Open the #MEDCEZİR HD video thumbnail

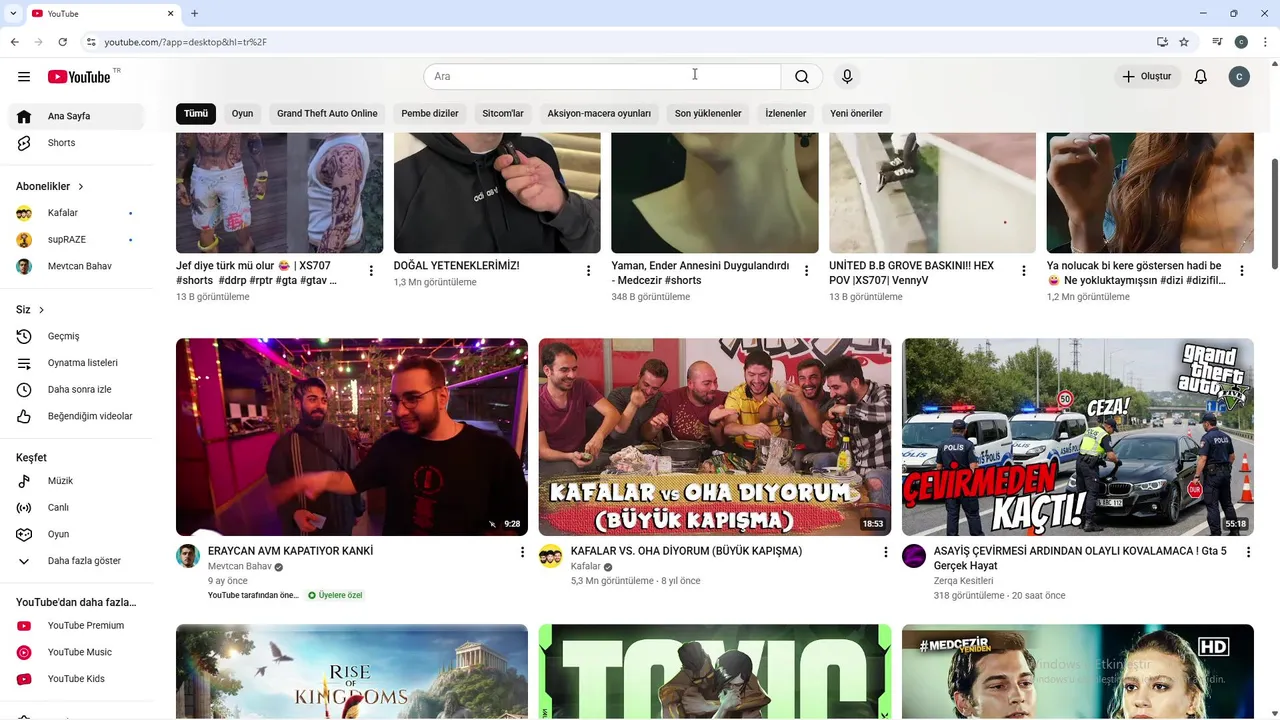click(1078, 671)
